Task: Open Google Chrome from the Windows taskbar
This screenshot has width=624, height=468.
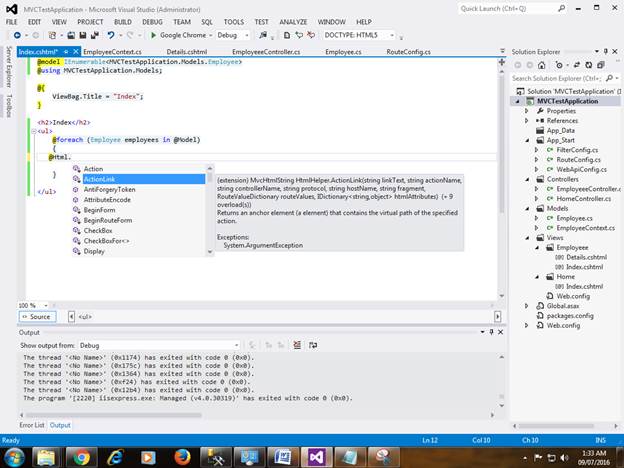Action: pos(82,455)
